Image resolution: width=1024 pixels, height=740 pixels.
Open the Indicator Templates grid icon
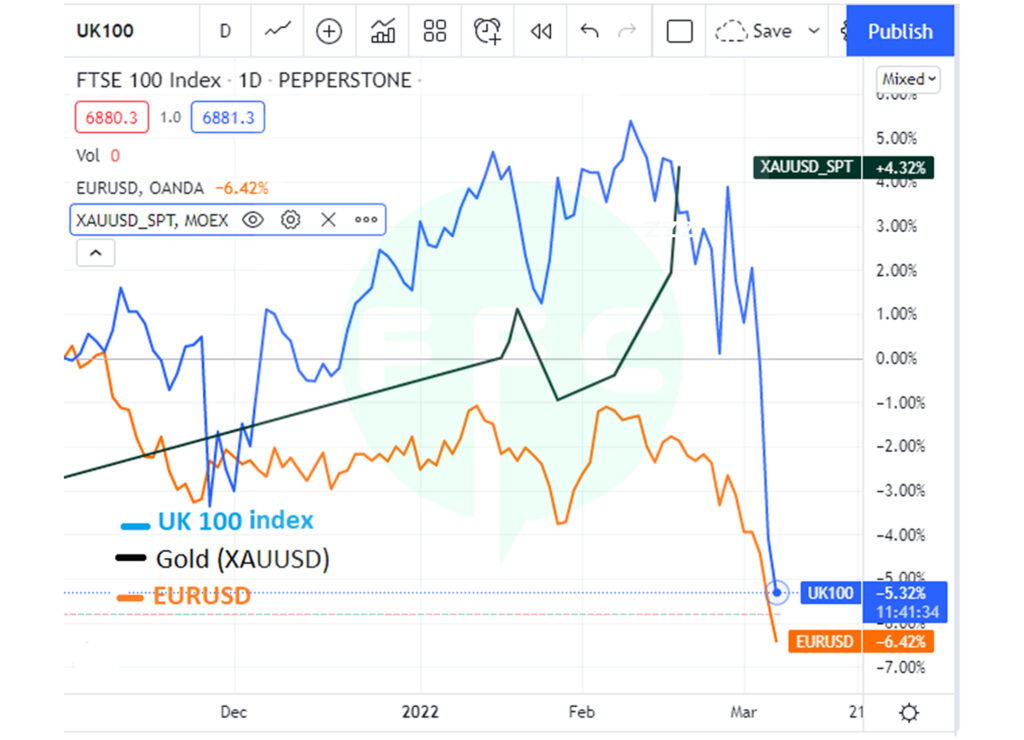(x=434, y=32)
